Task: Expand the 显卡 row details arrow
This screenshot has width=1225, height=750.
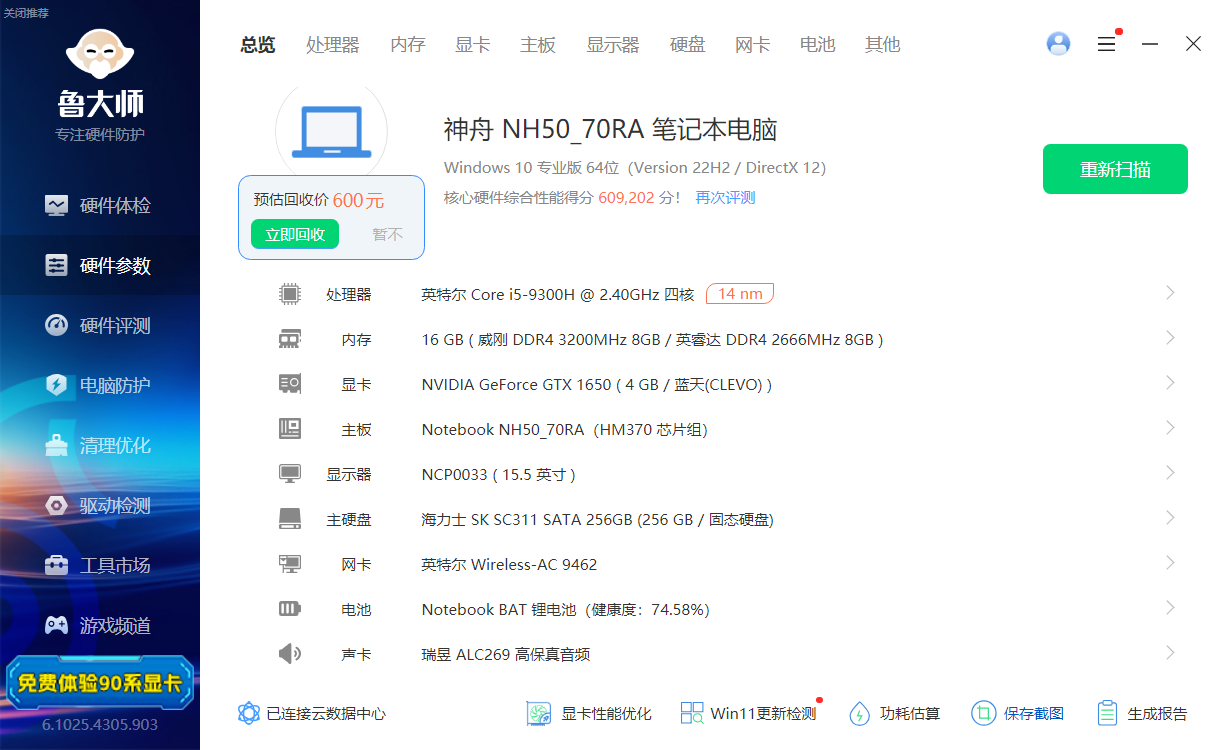Action: 1170,383
